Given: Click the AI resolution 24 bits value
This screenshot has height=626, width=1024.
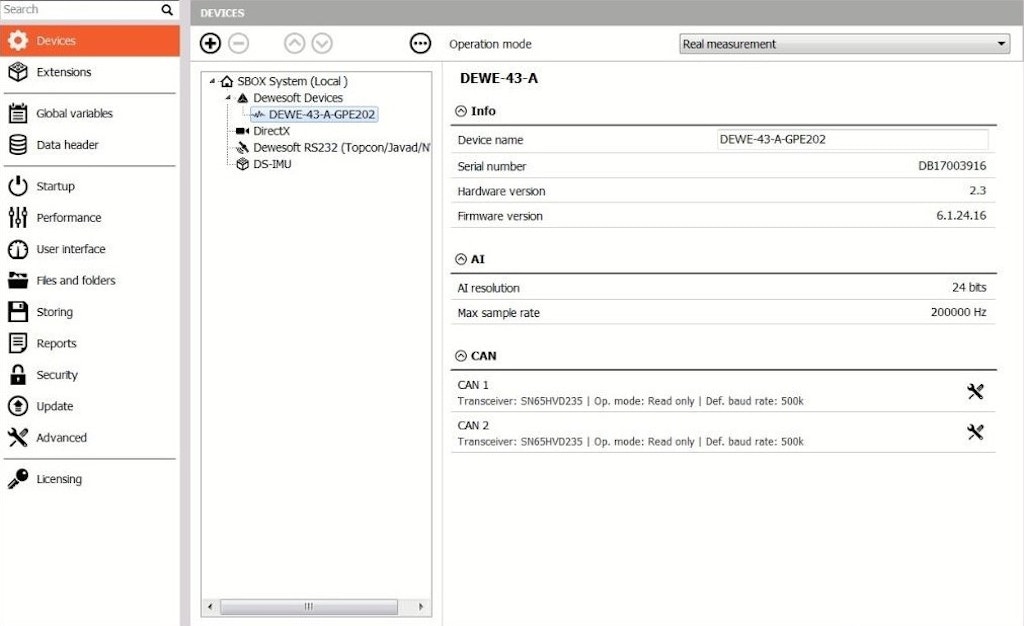Looking at the screenshot, I should point(969,288).
